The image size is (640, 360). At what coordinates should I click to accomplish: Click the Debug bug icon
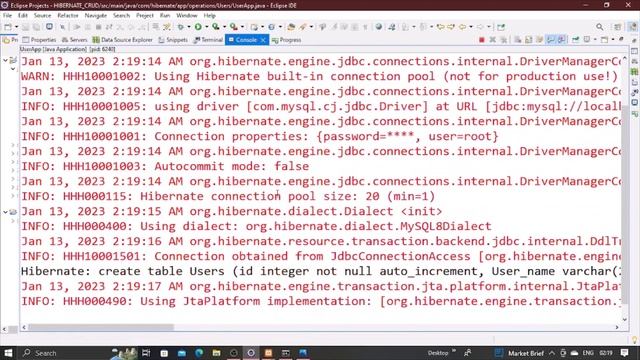[180, 27]
